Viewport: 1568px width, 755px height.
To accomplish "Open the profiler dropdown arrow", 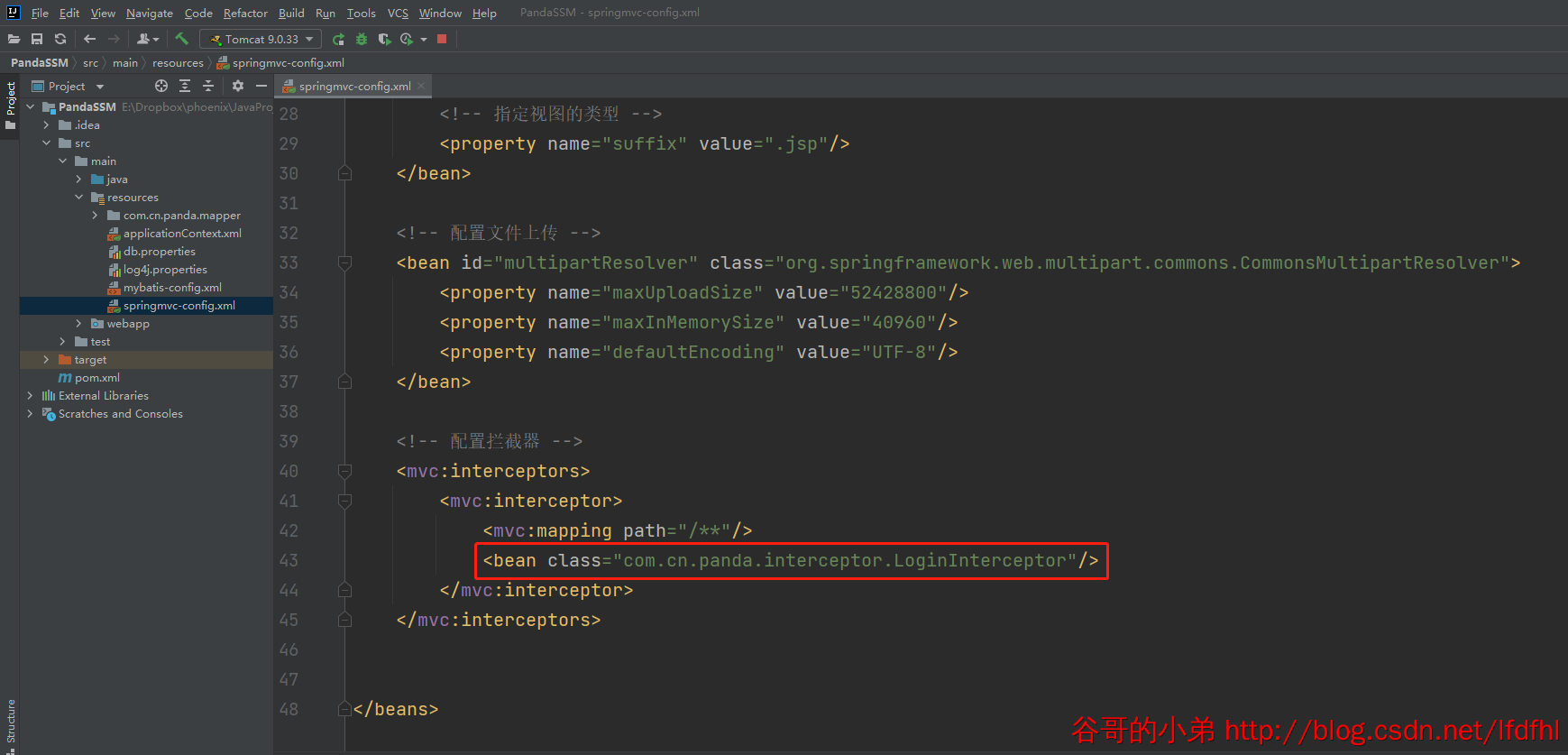I will coord(423,40).
